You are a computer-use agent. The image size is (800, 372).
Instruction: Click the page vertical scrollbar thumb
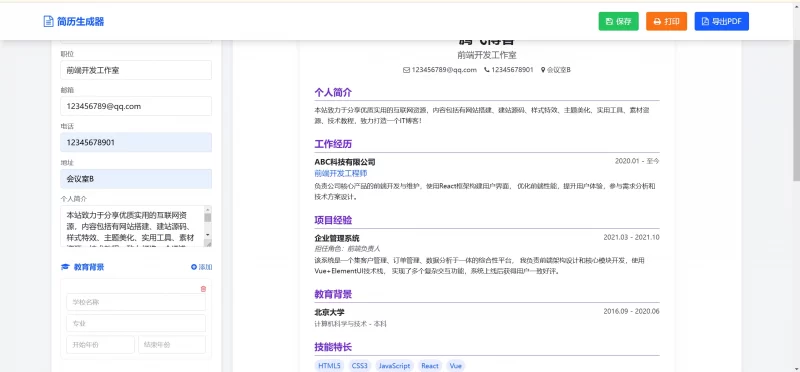pos(796,111)
